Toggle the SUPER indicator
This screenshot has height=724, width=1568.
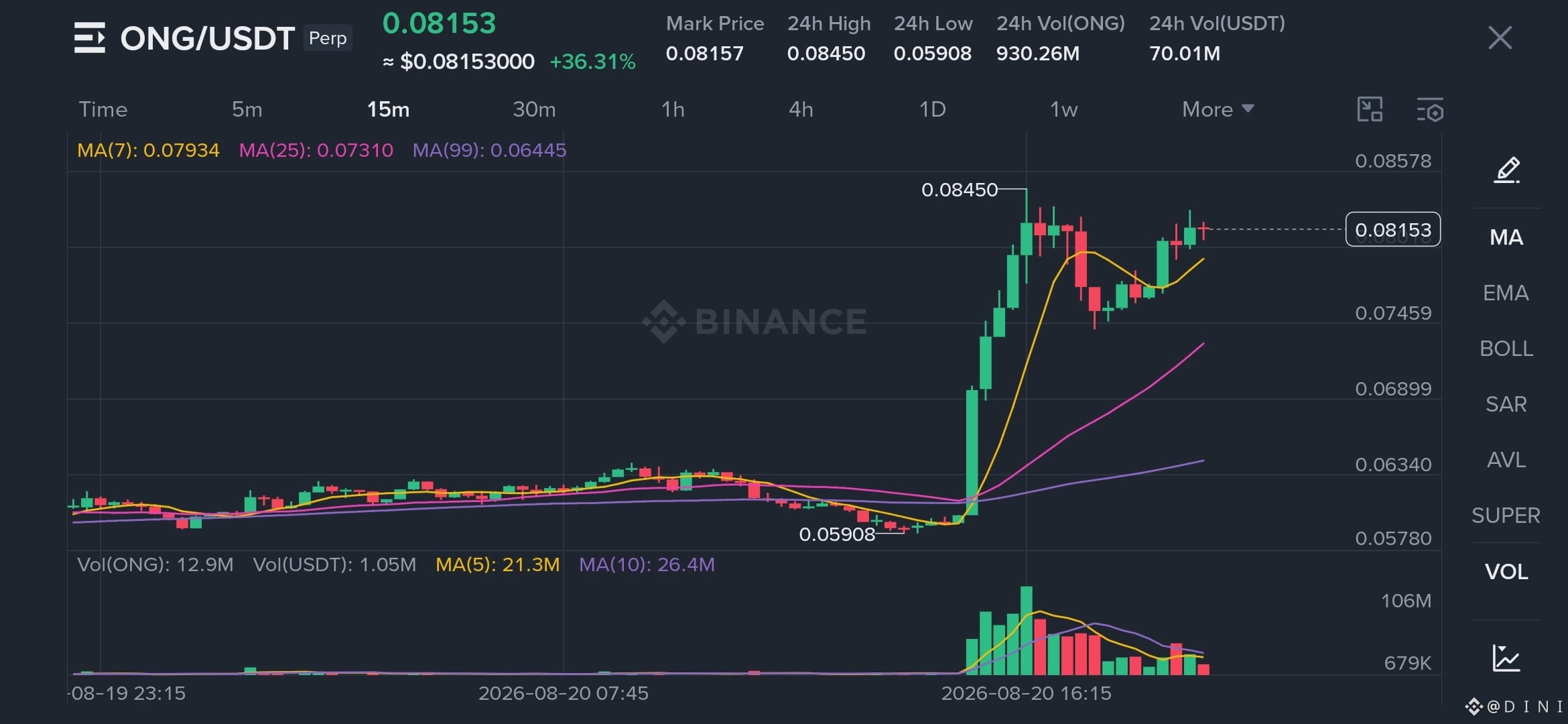point(1506,516)
